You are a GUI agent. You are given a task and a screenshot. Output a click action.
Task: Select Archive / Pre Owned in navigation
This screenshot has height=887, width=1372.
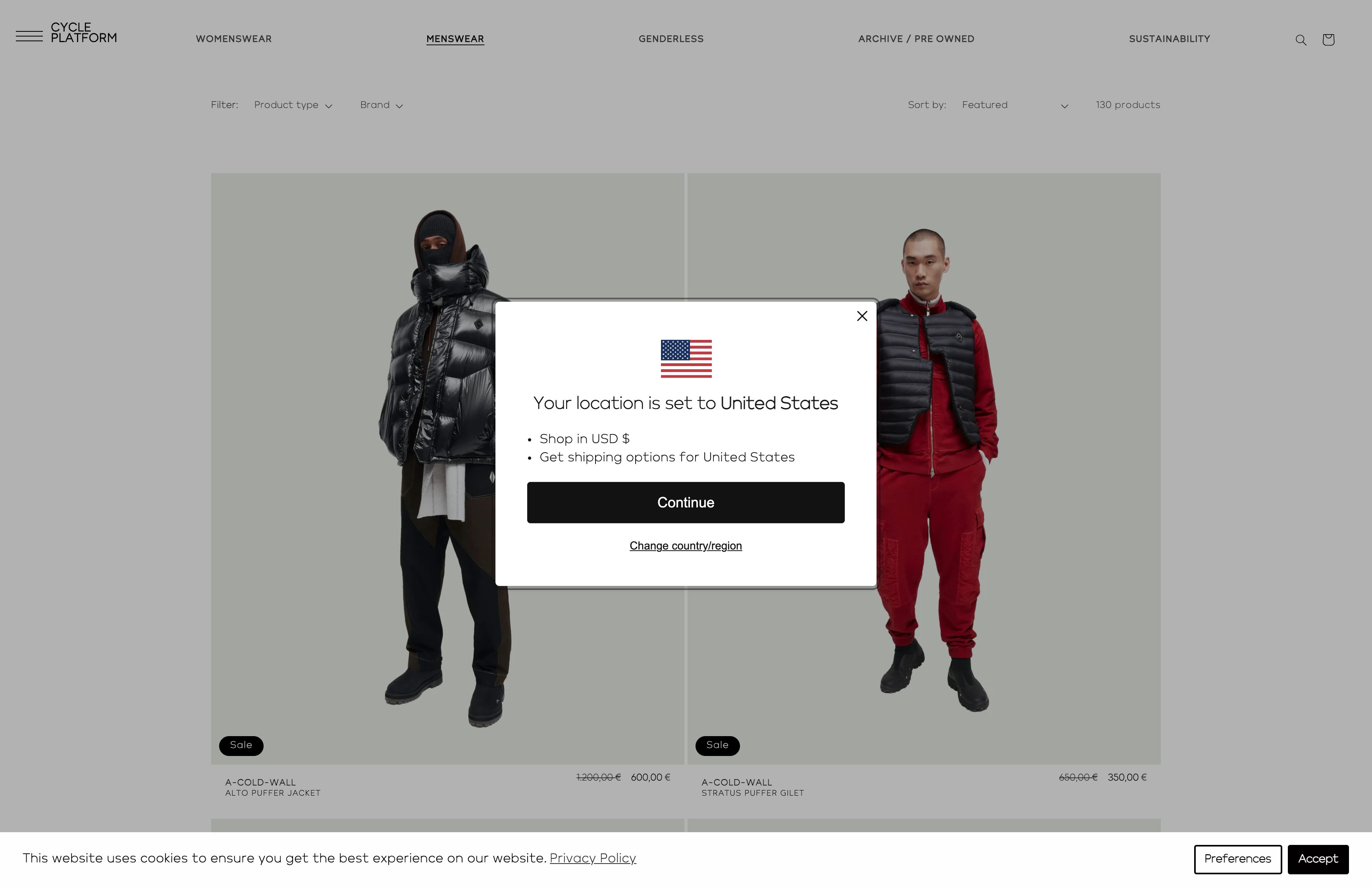pos(916,39)
